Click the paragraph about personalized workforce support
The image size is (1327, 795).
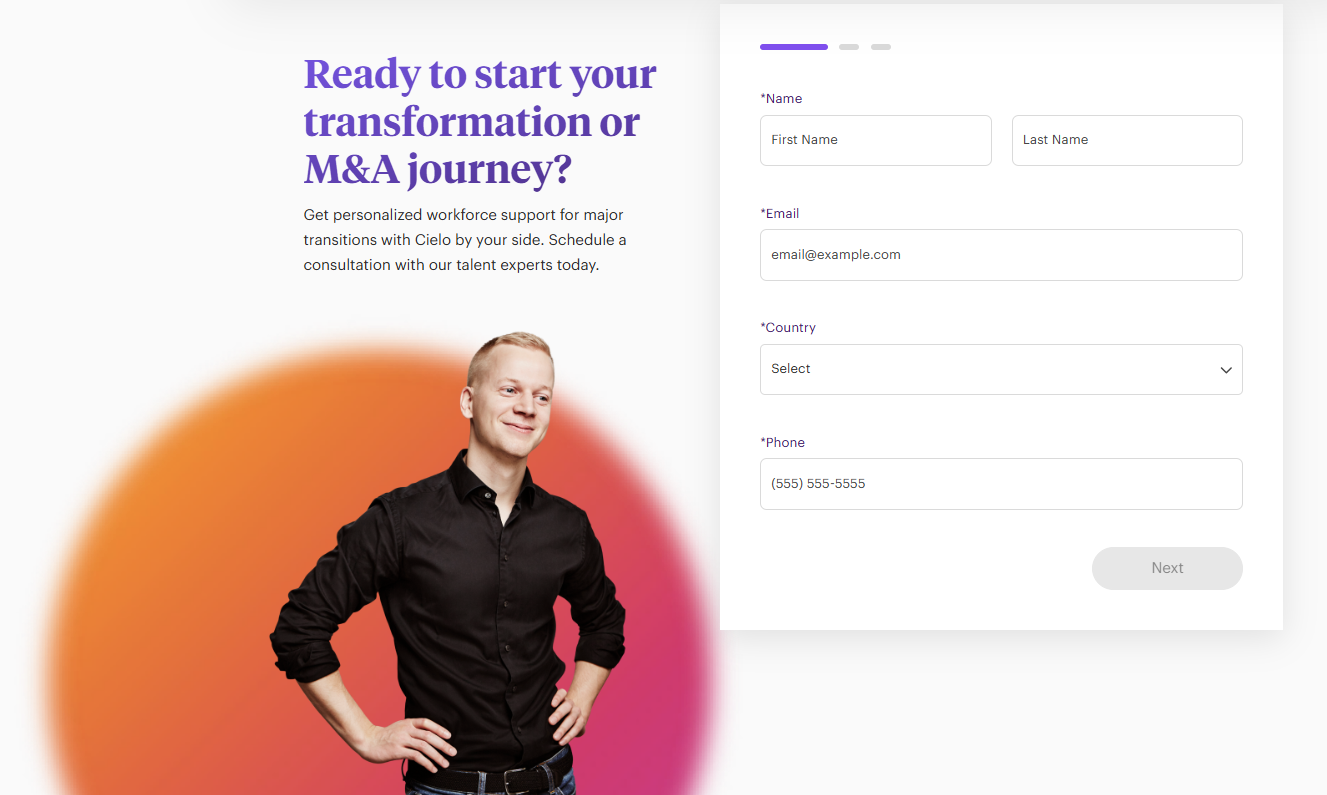click(465, 240)
